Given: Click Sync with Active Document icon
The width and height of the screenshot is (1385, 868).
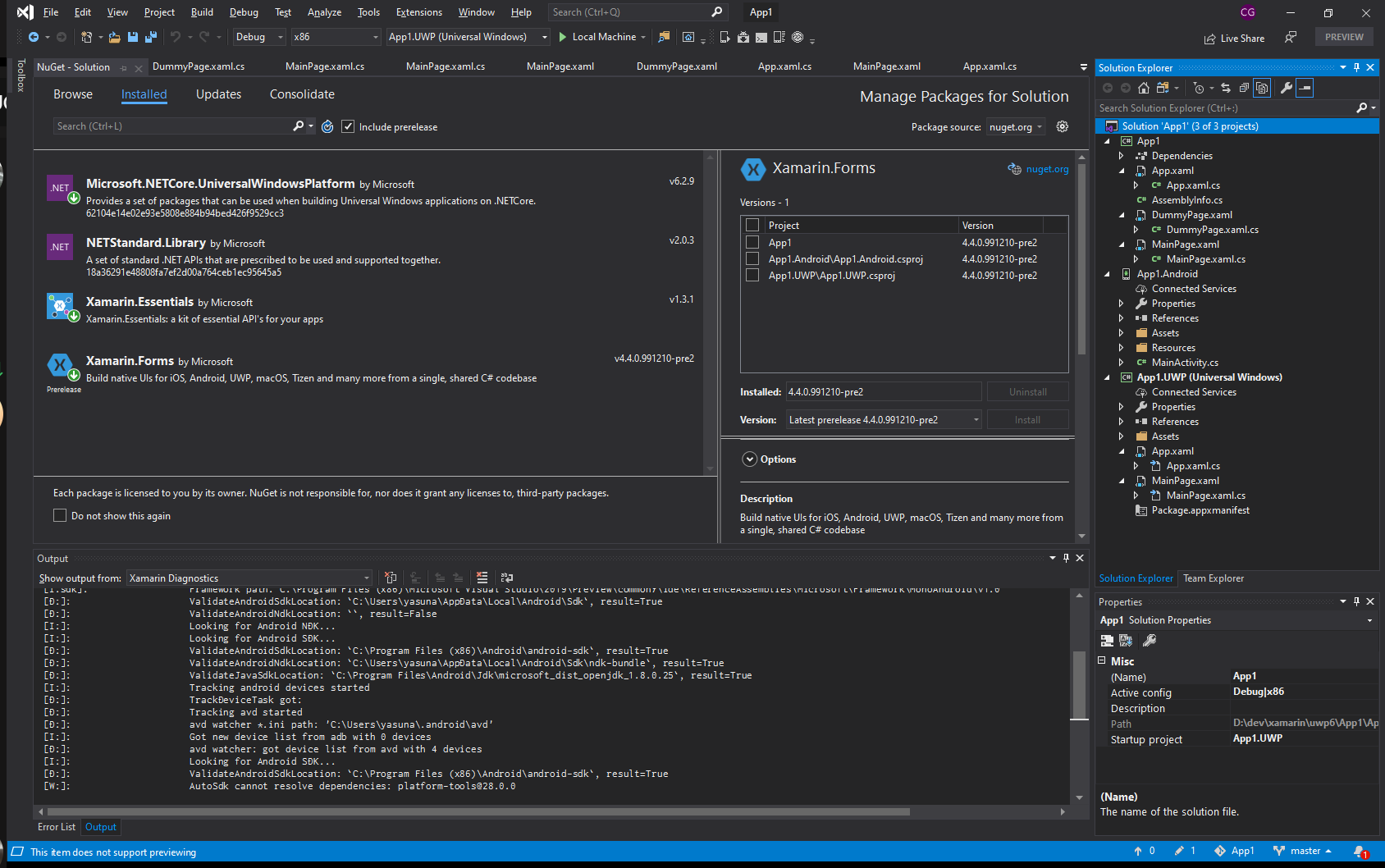Looking at the screenshot, I should click(x=1226, y=88).
